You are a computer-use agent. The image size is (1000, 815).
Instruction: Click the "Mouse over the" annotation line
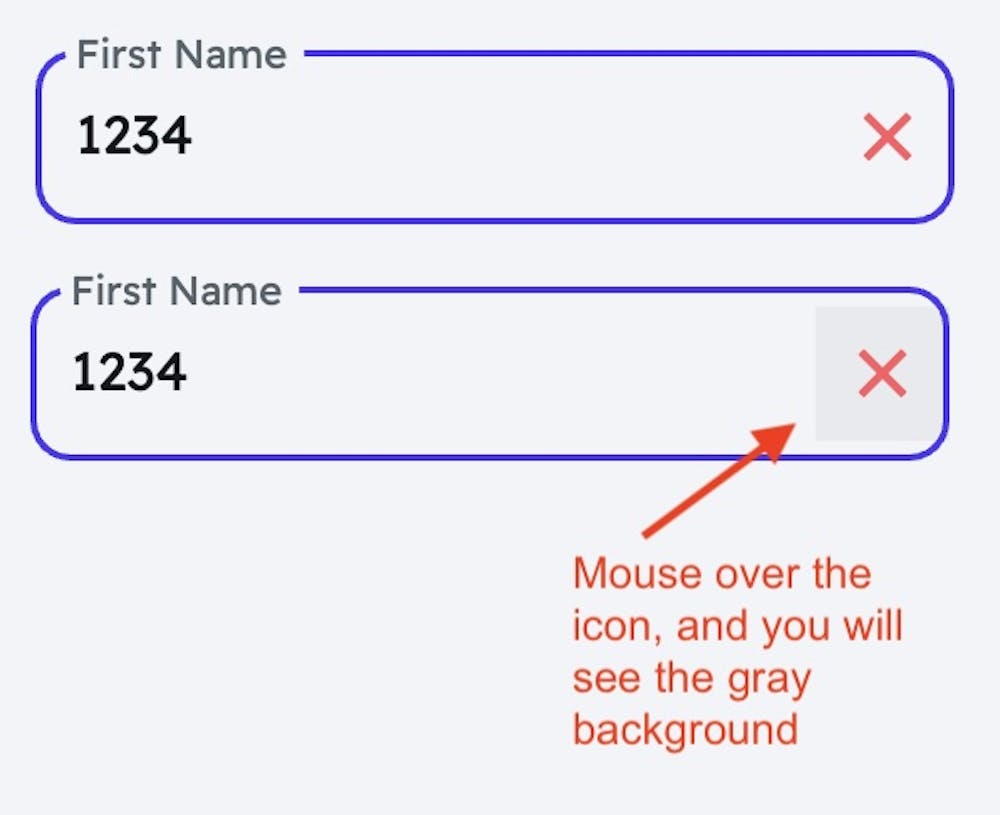click(721, 574)
